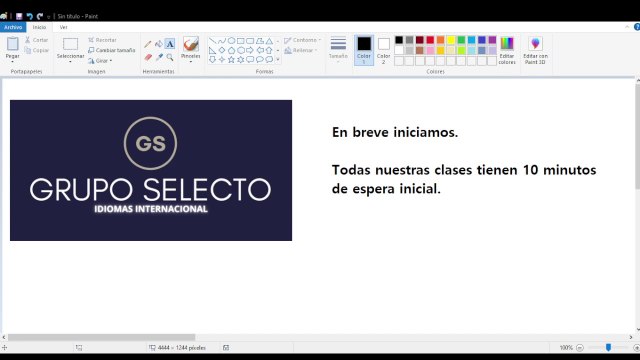Viewport: 640px width, 360px height.
Task: Choose the five-point star shape
Action: click(231, 60)
